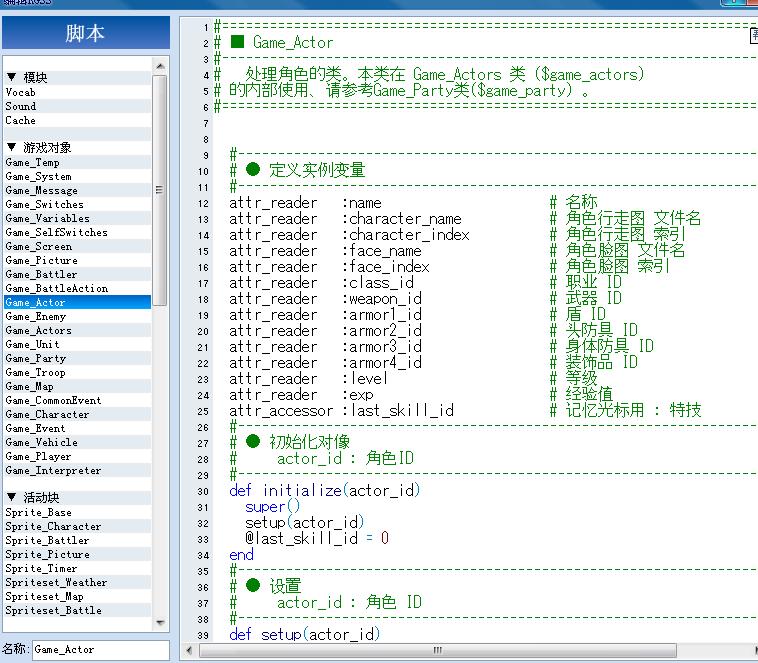
Task: Click the :exp attribute line
Action: 301,395
